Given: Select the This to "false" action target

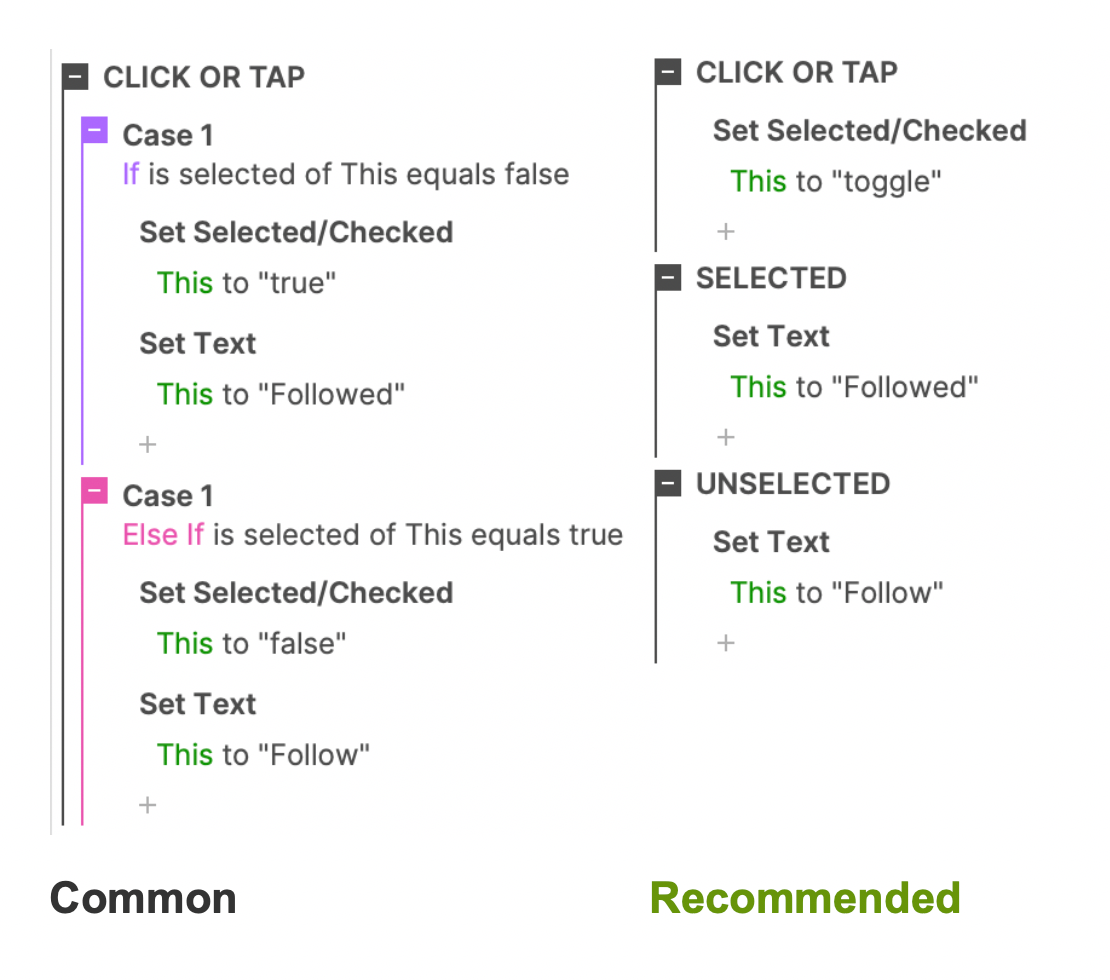Looking at the screenshot, I should [251, 644].
